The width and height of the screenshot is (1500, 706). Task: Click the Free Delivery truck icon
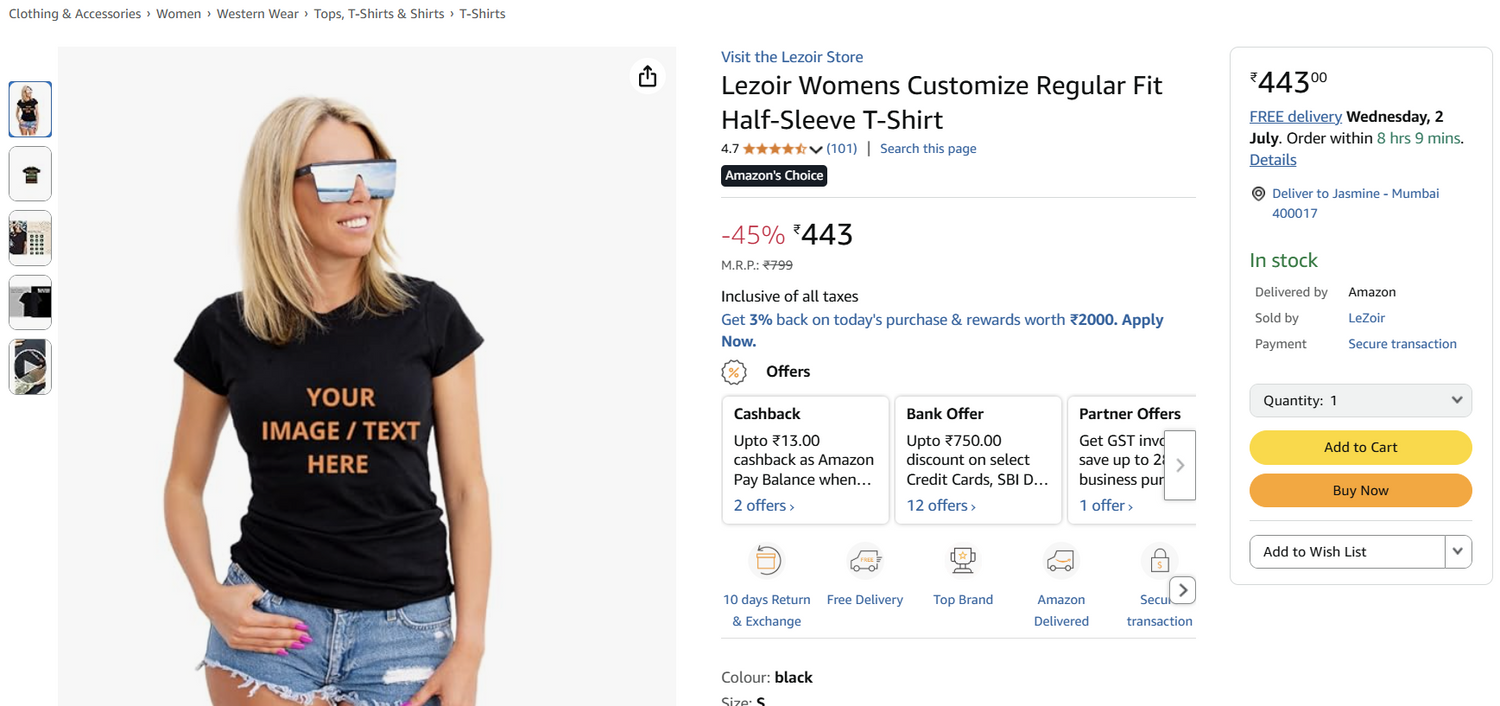pyautogui.click(x=865, y=561)
